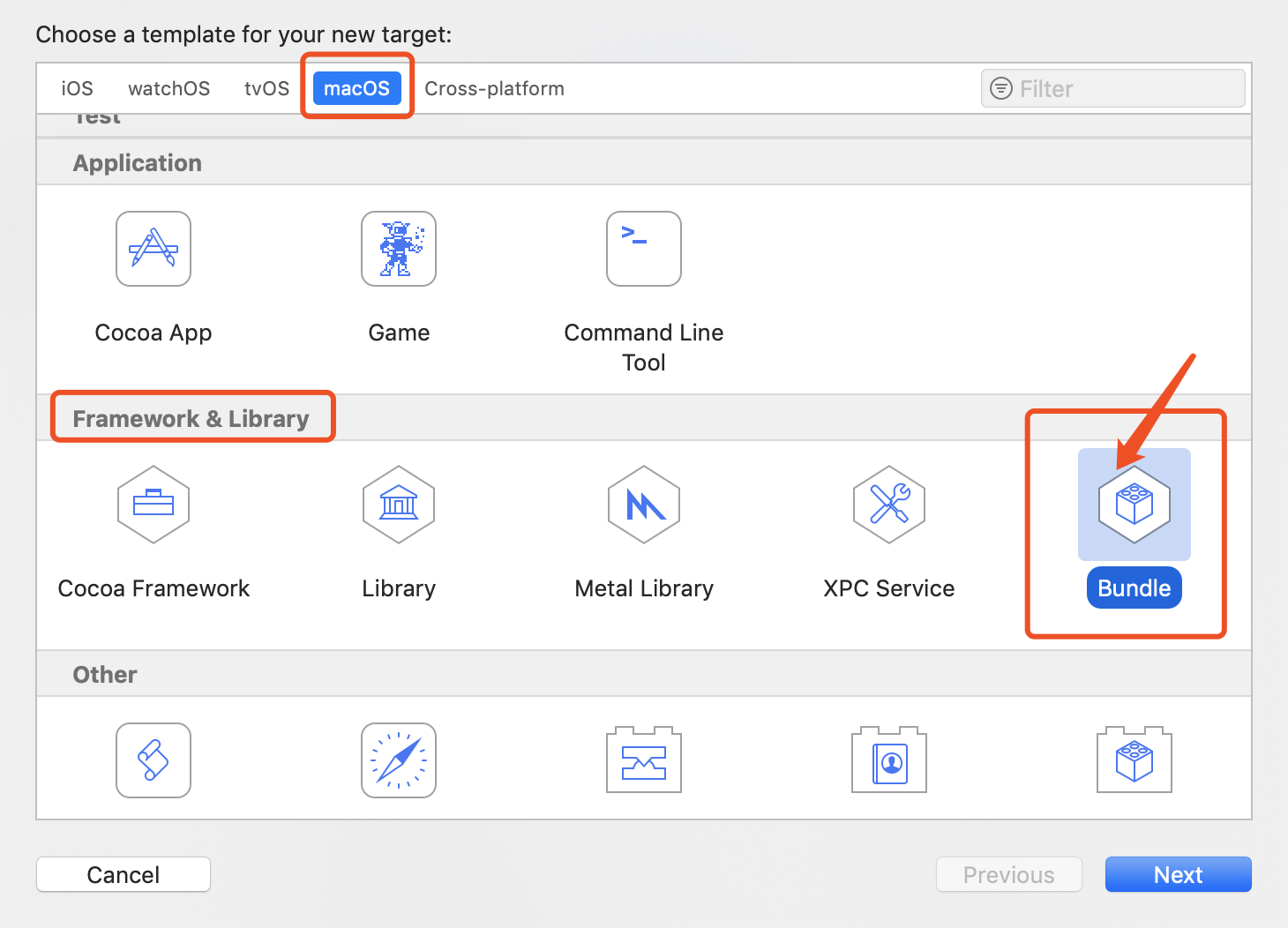Click the Cocoa App label
Screen dimensions: 1288x928
[154, 333]
